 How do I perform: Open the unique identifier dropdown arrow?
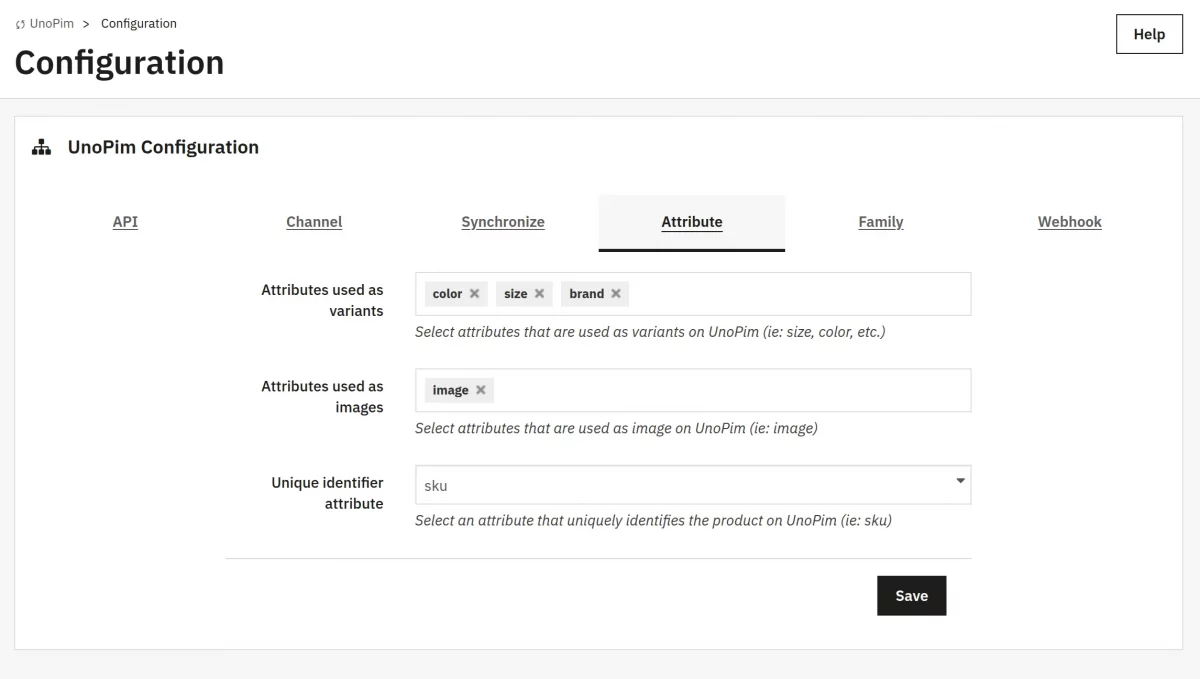point(960,481)
